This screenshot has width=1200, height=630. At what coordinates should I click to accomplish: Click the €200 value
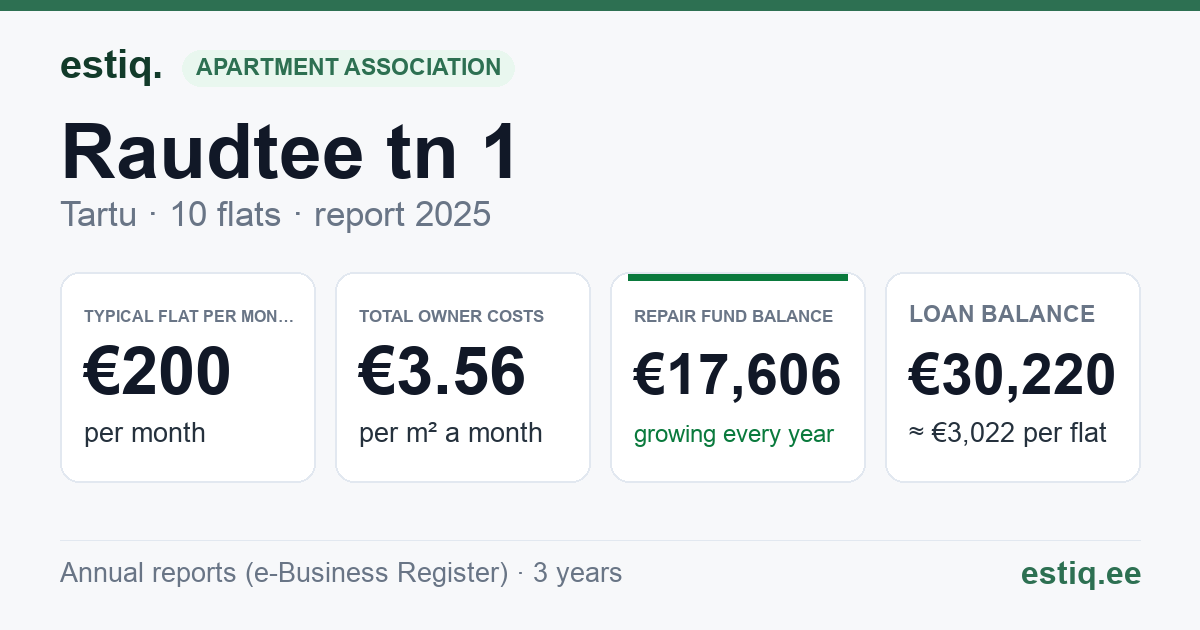157,372
